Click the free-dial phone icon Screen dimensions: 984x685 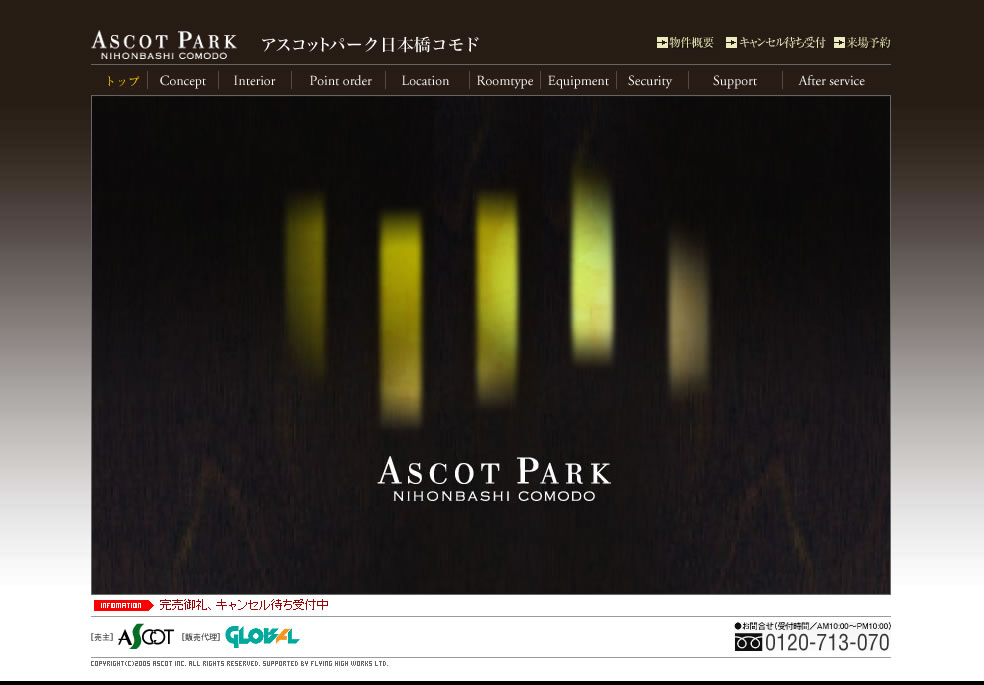(748, 642)
